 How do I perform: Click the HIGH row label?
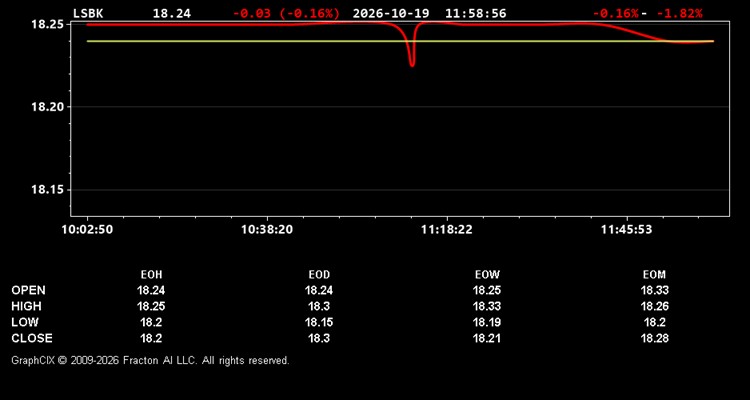coord(26,306)
